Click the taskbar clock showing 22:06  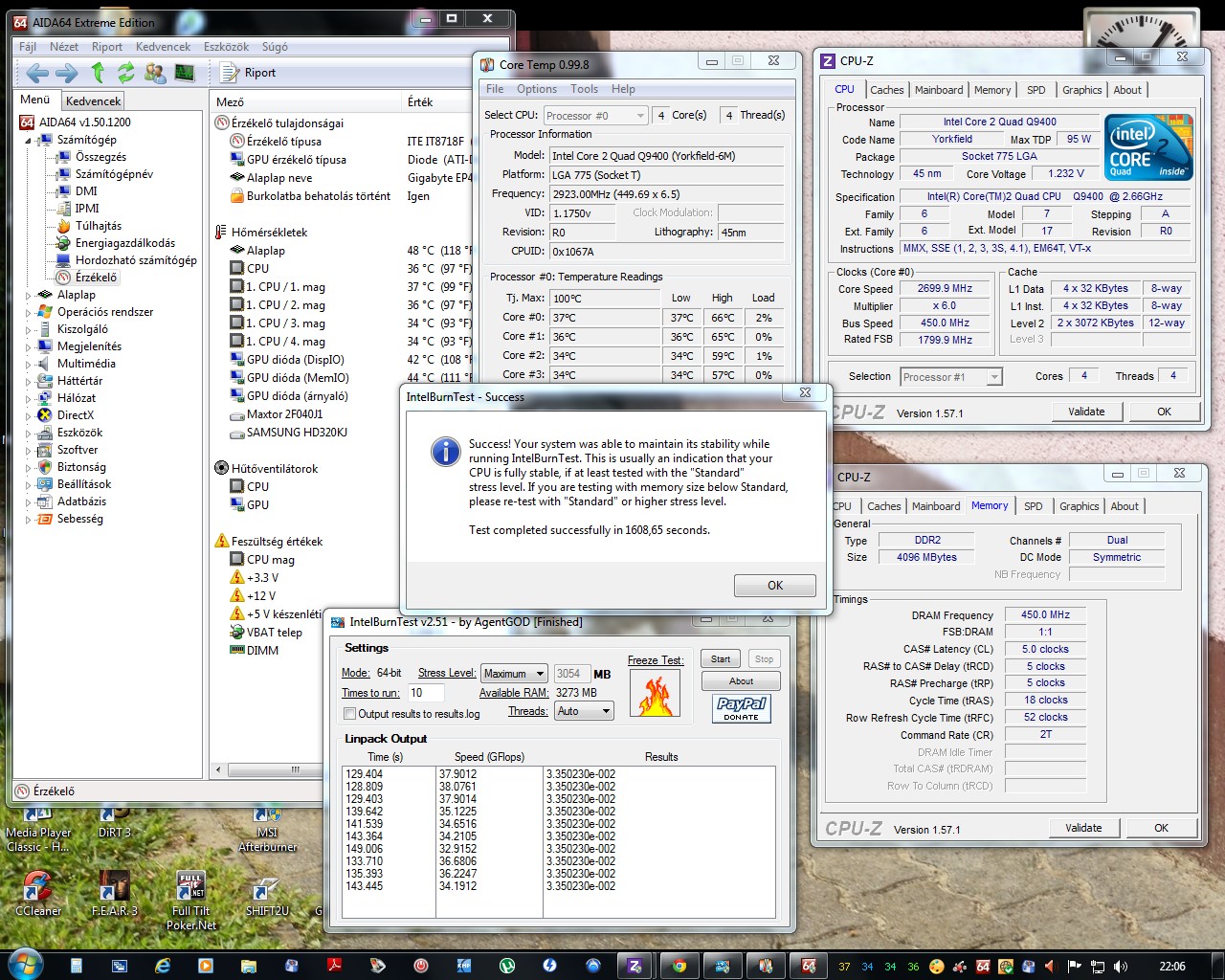pyautogui.click(x=1171, y=967)
